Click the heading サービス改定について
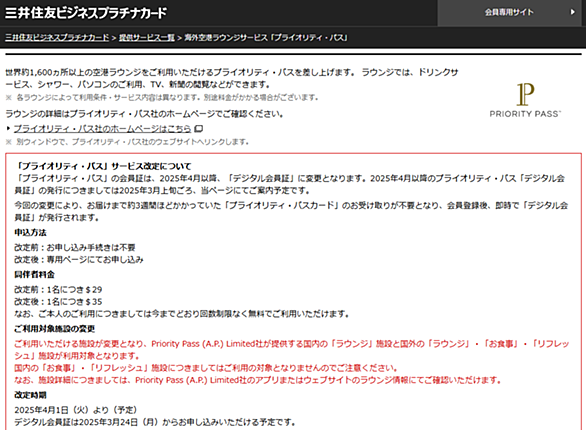This screenshot has height=430, width=586. coord(104,166)
